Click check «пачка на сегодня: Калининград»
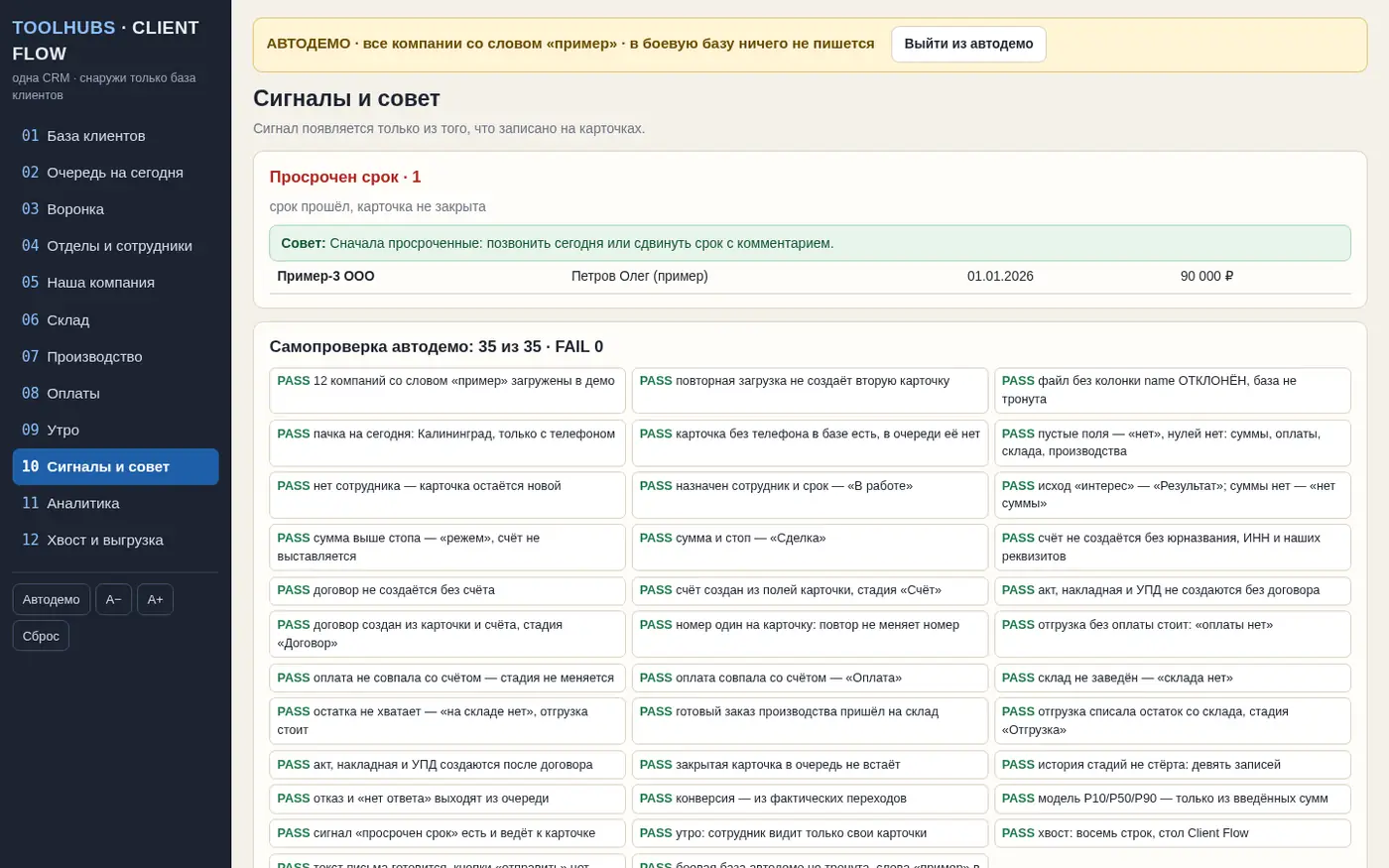Image resolution: width=1389 pixels, height=868 pixels. 447,443
